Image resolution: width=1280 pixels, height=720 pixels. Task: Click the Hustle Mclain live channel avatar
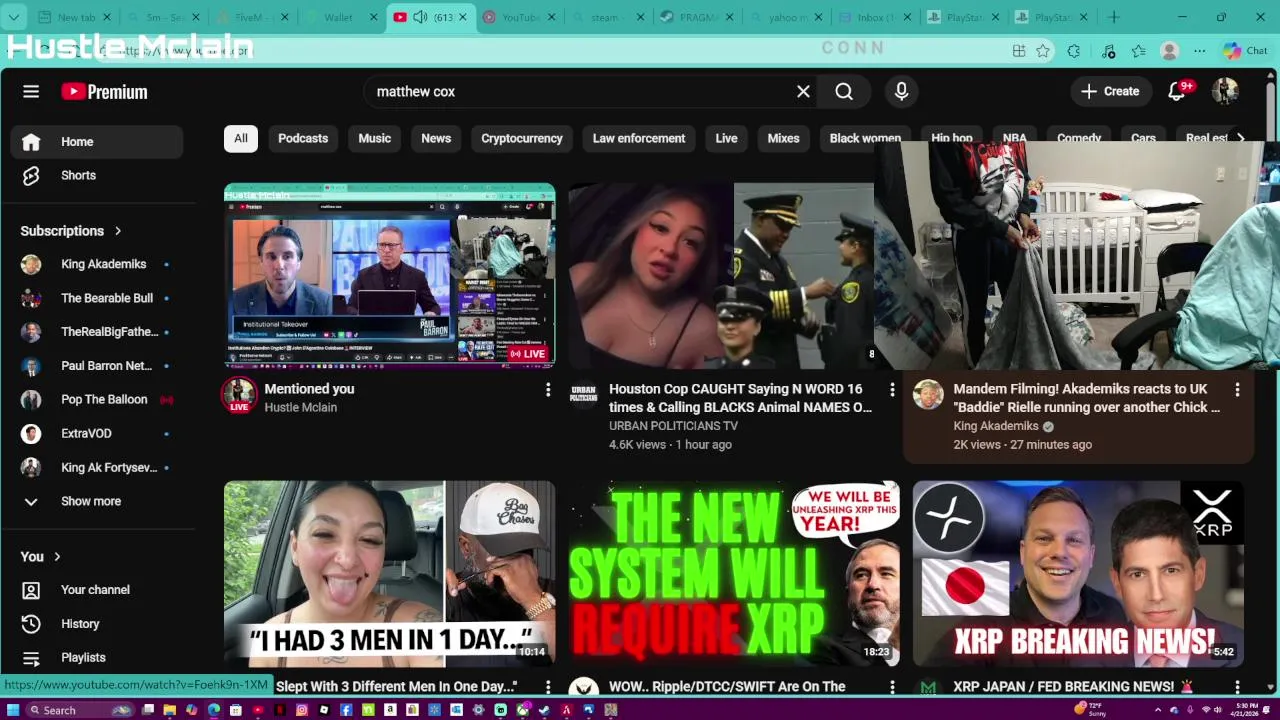pos(239,395)
